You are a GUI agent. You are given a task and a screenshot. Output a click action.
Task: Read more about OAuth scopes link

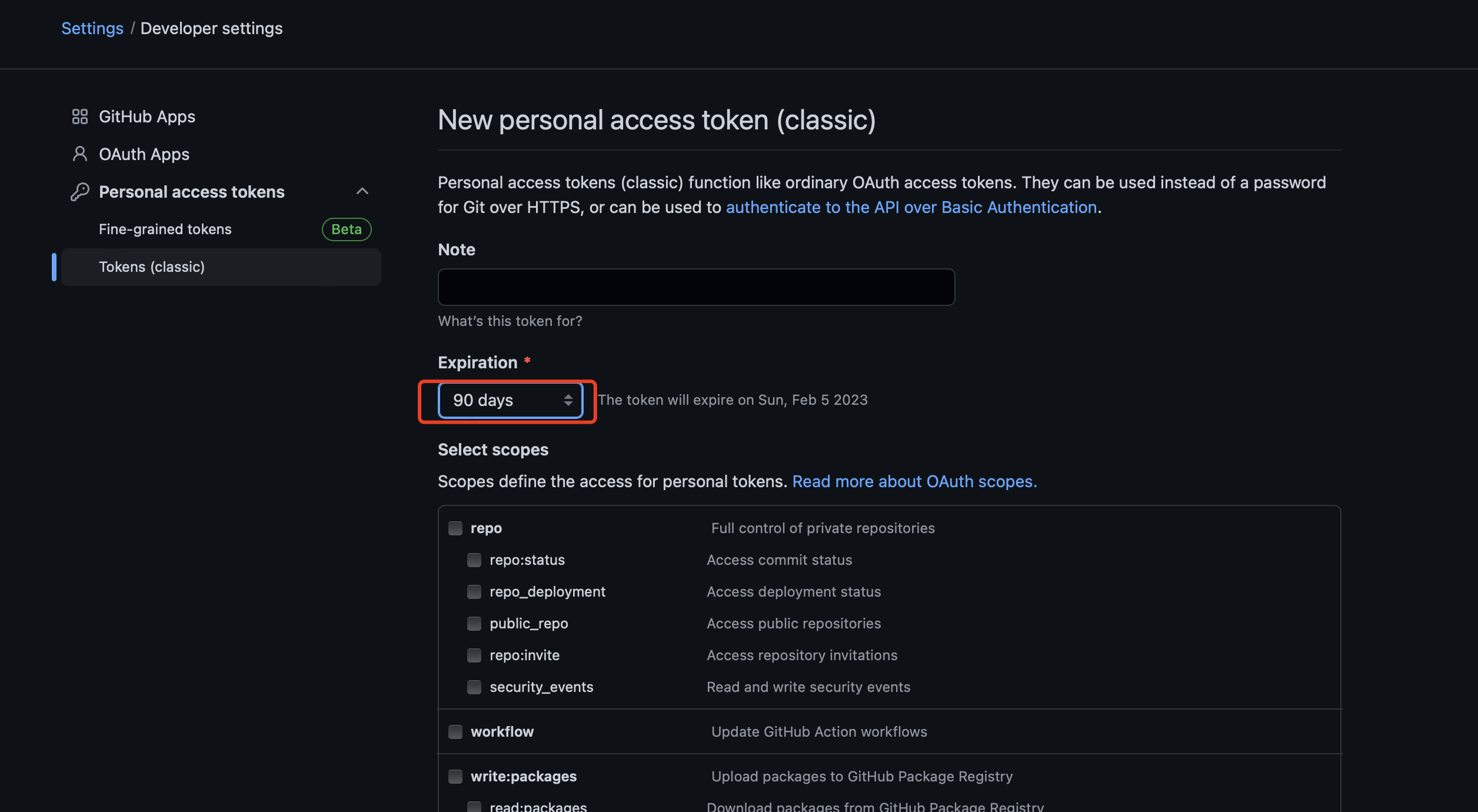[x=914, y=481]
